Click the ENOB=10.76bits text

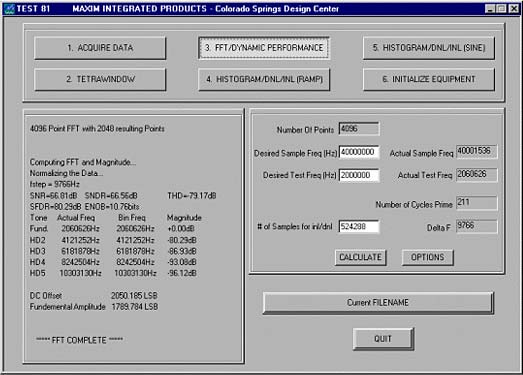click(112, 207)
